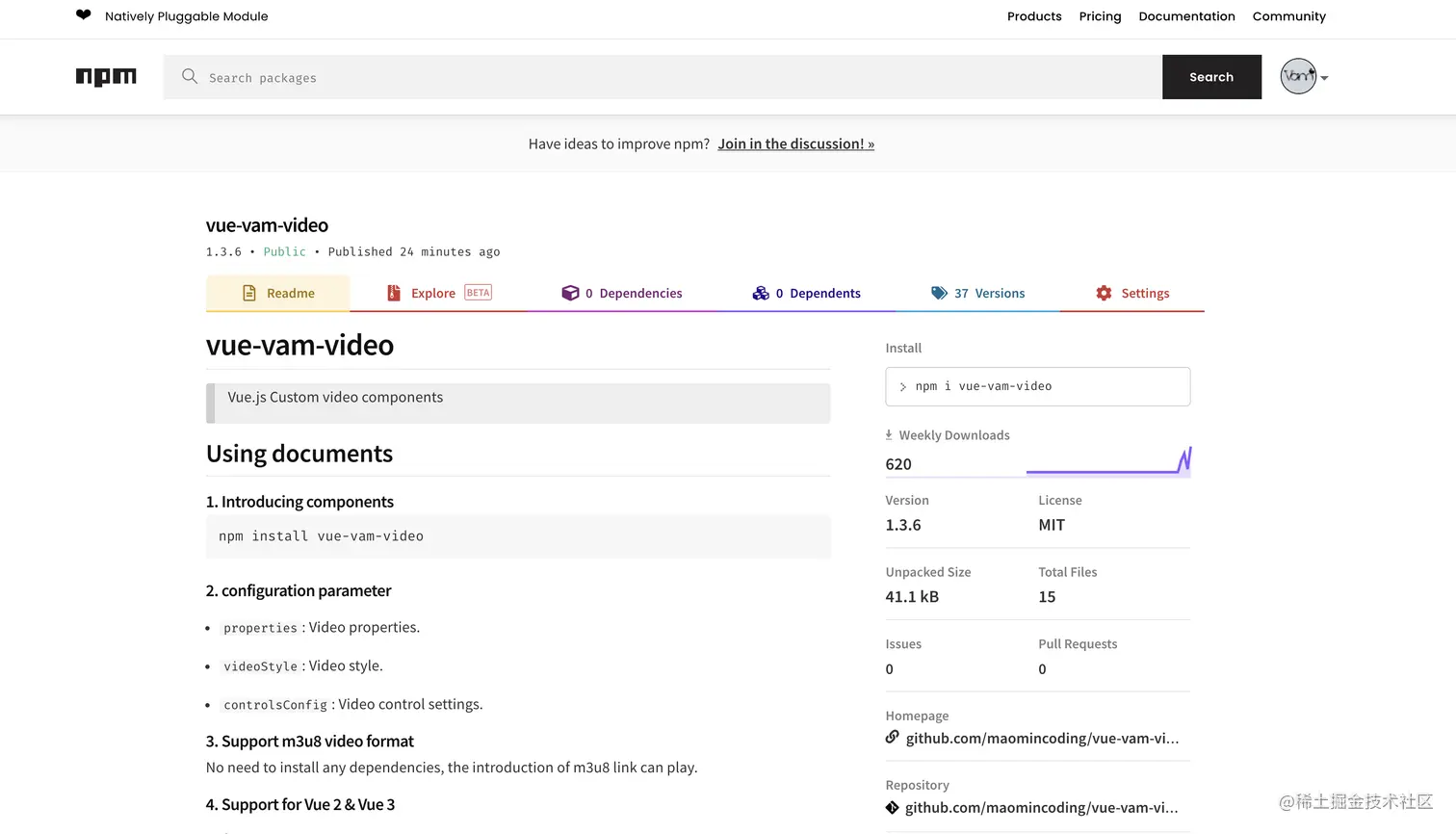
Task: Click the Dependencies cube icon
Action: [570, 293]
